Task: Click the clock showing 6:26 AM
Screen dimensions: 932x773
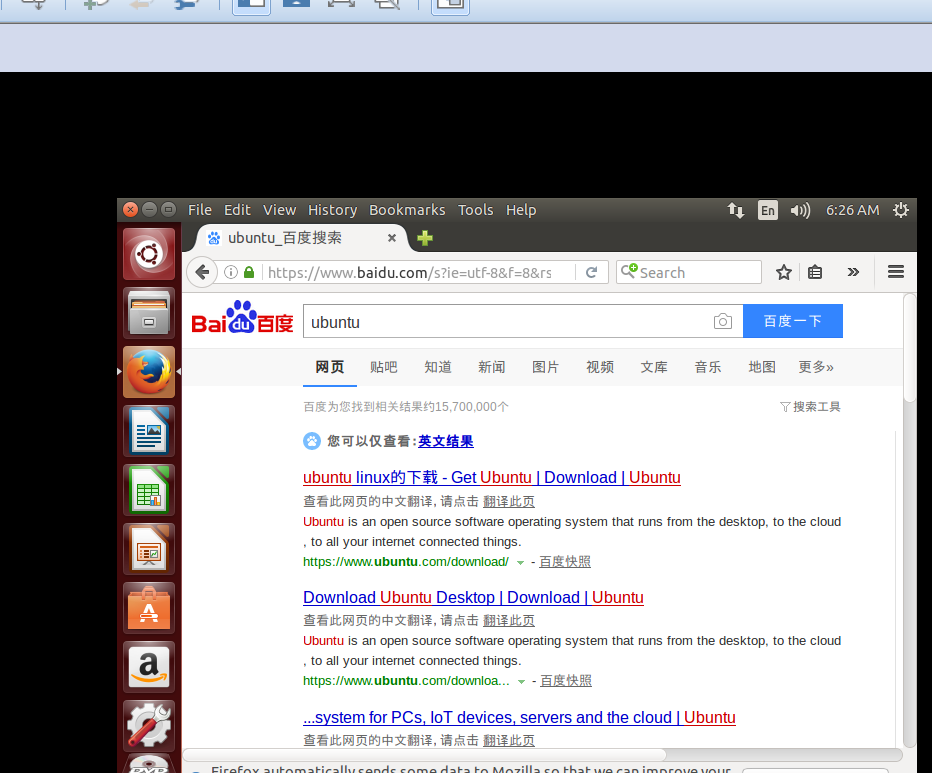Action: coord(852,210)
